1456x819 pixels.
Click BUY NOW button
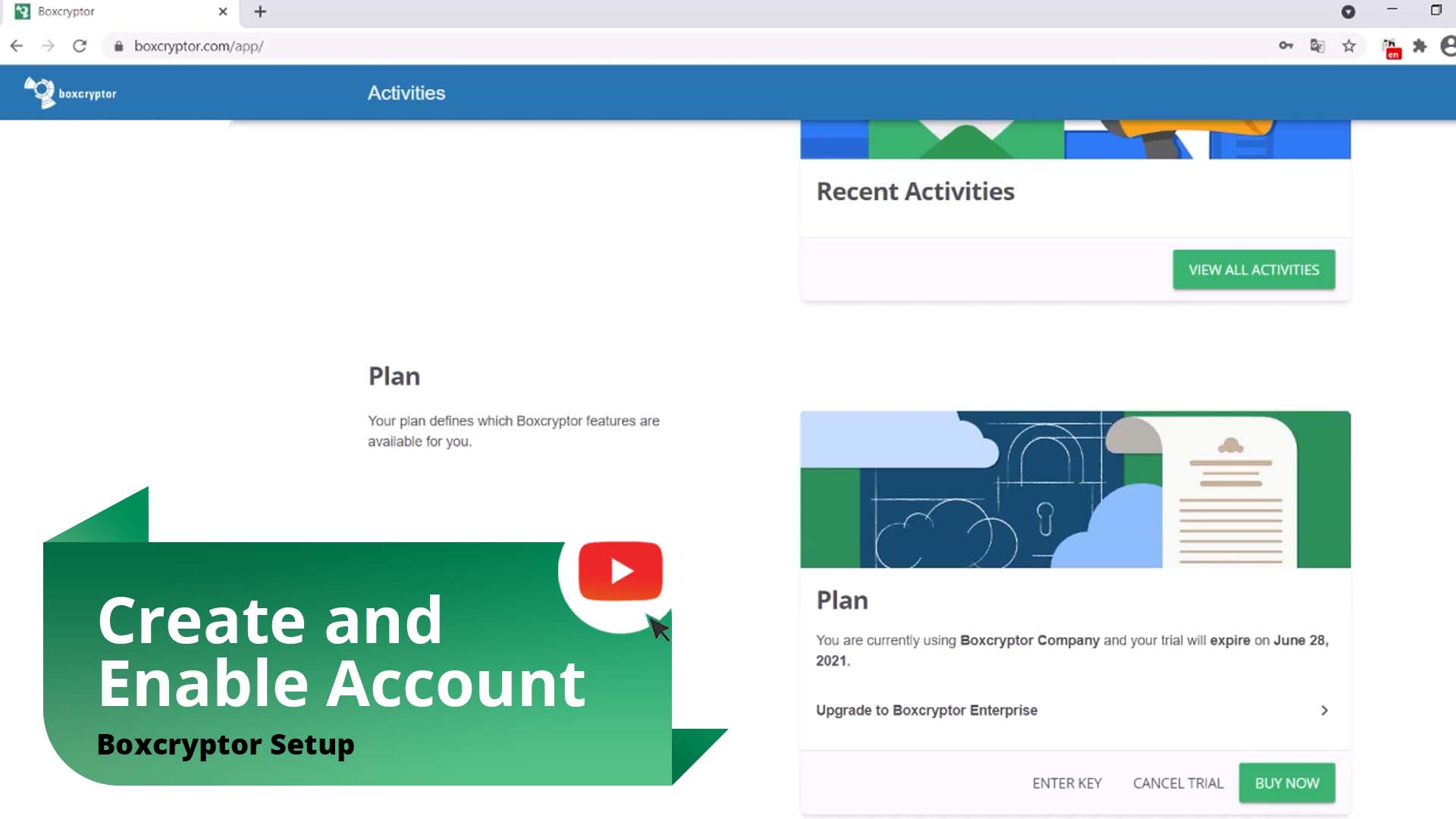pyautogui.click(x=1287, y=782)
